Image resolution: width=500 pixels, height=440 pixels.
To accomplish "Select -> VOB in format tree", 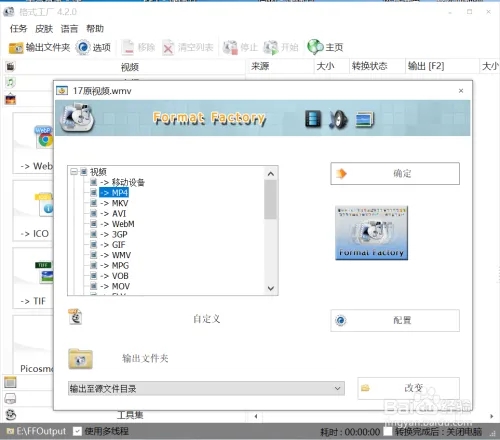I will point(114,276).
